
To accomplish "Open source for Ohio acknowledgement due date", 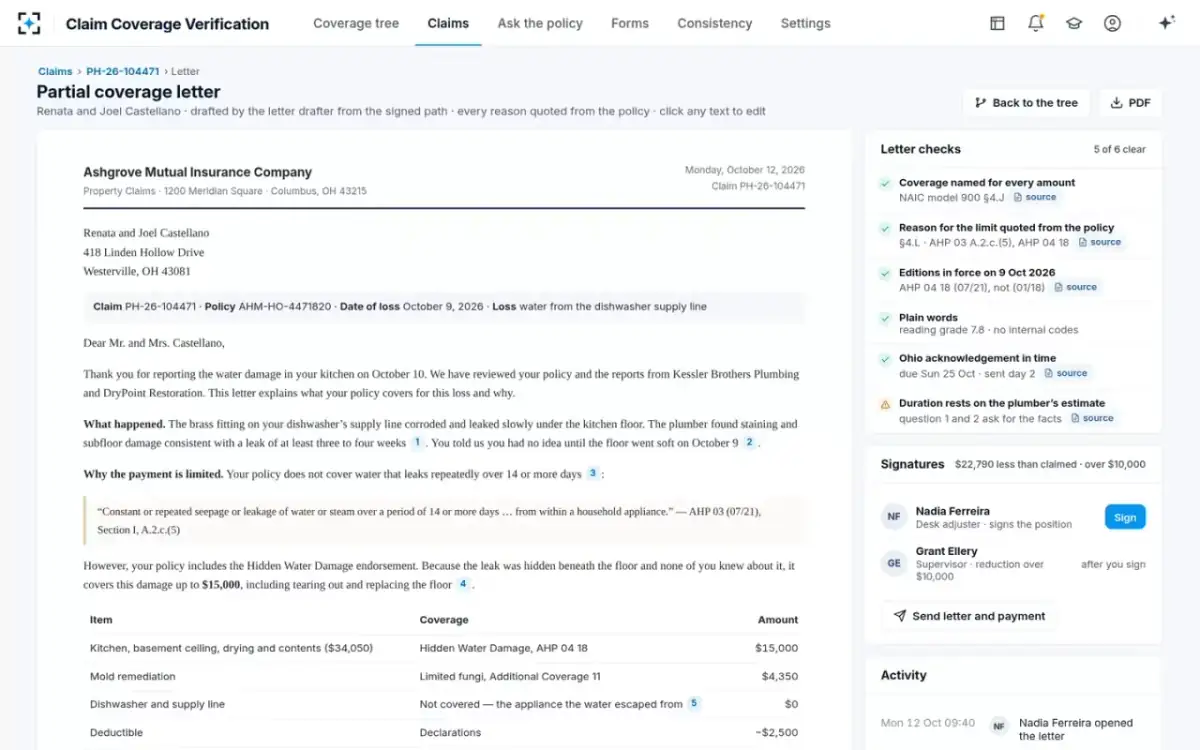I will (x=1066, y=373).
